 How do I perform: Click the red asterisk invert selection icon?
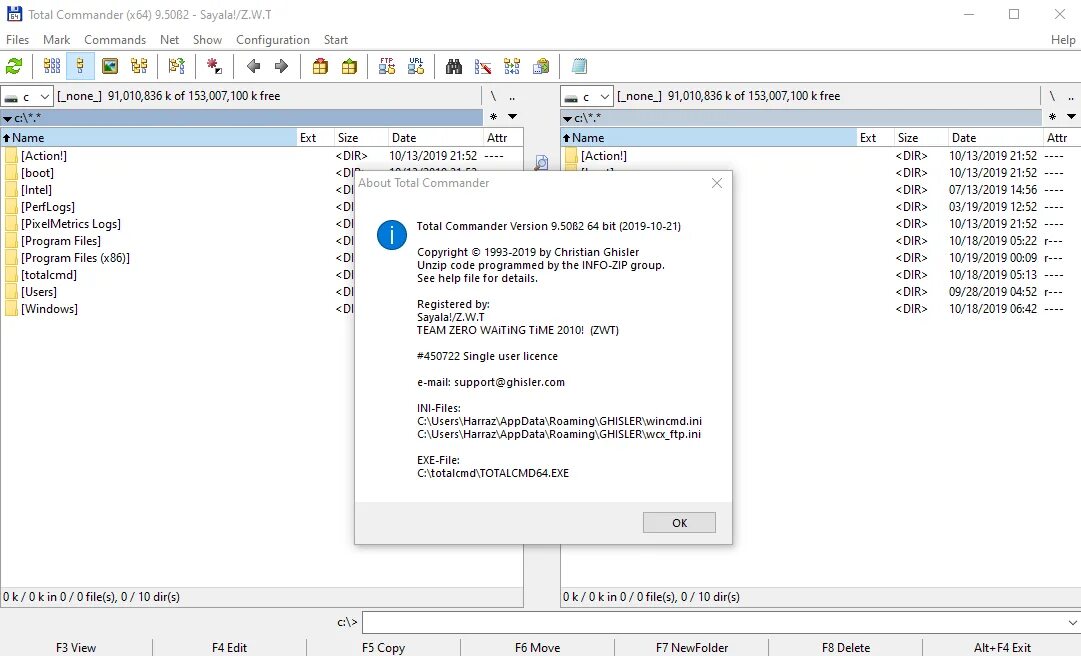[214, 66]
